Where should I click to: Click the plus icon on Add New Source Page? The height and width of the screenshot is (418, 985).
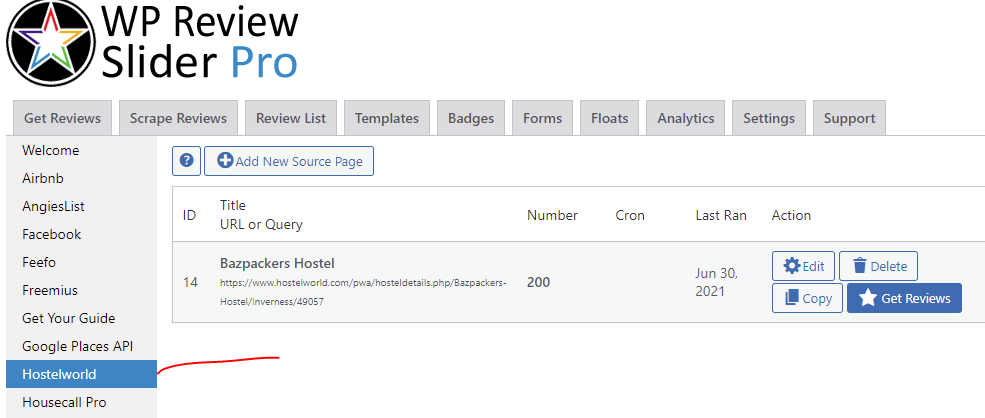pos(225,161)
